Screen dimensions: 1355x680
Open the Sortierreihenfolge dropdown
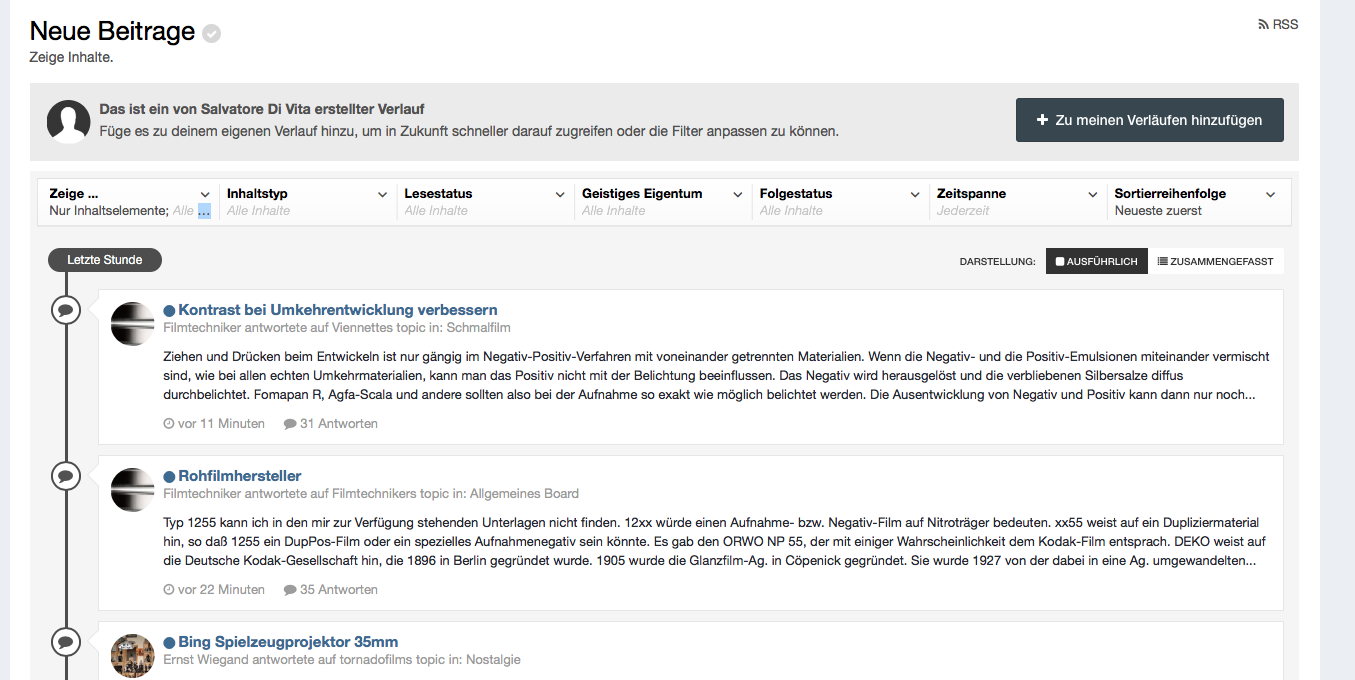click(1195, 202)
